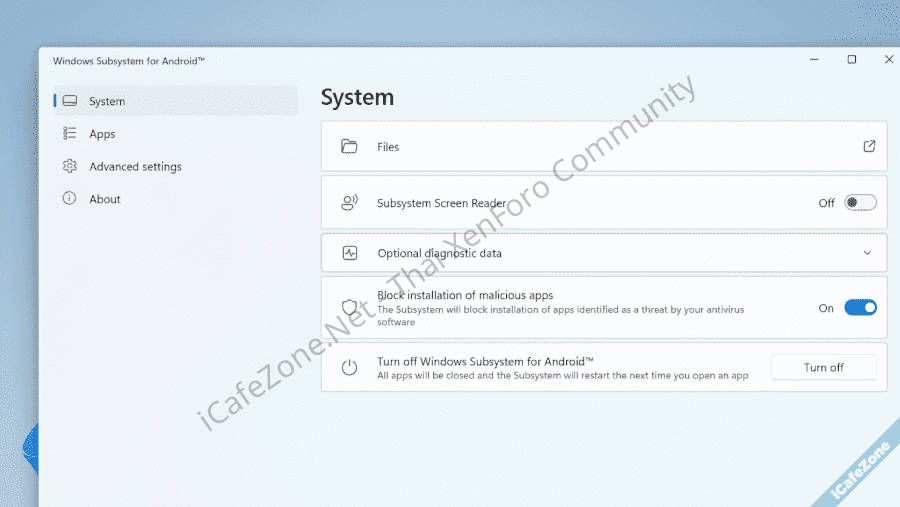Viewport: 900px width, 507px height.
Task: Expand Optional diagnostic data chevron
Action: [x=867, y=253]
